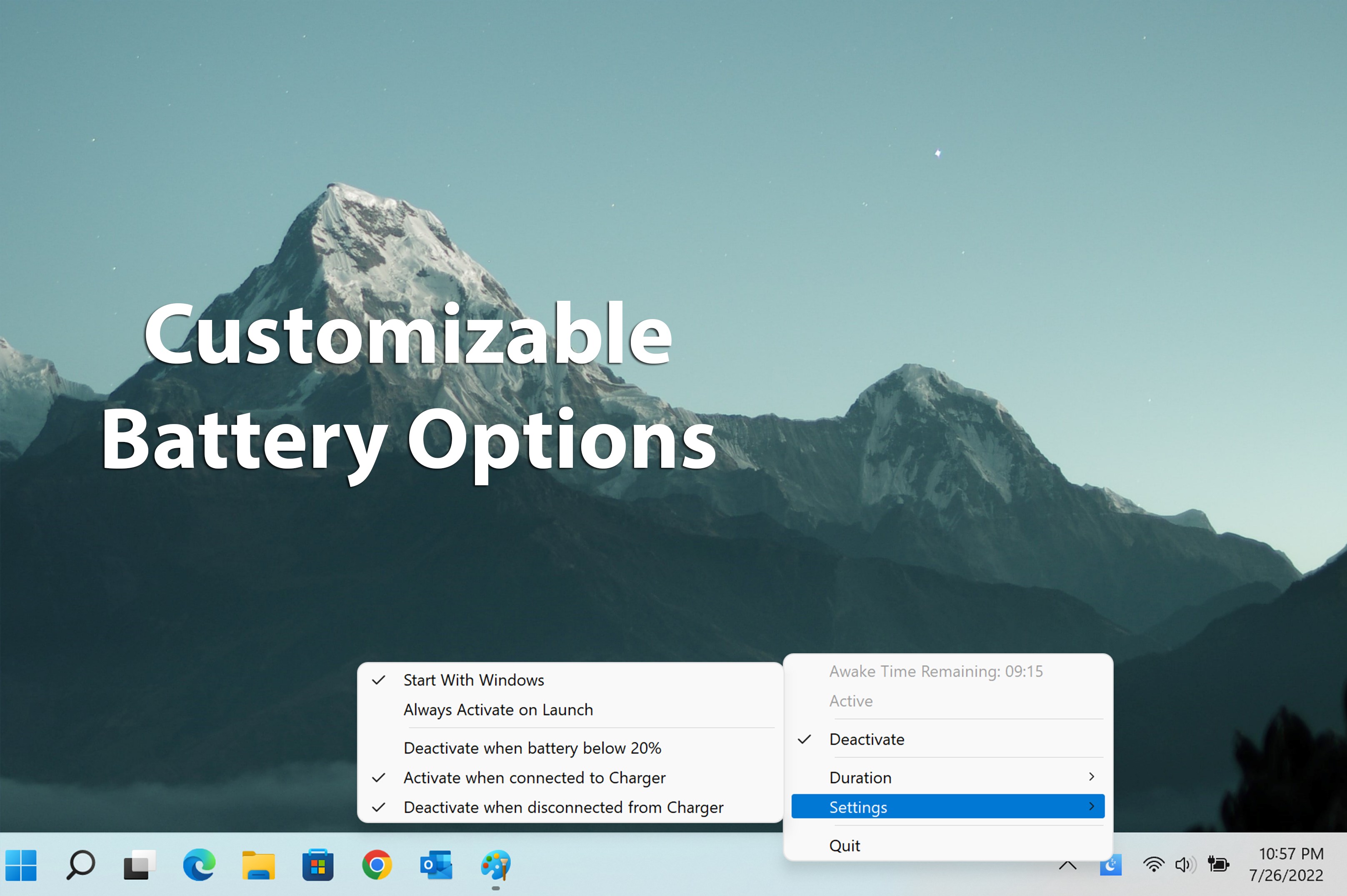
Task: Open Microsoft Store from the taskbar
Action: pos(318,865)
